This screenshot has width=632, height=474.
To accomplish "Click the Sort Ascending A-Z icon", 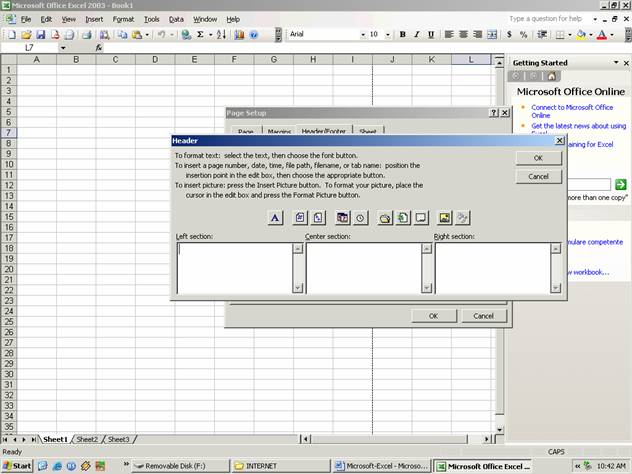I will 221,35.
